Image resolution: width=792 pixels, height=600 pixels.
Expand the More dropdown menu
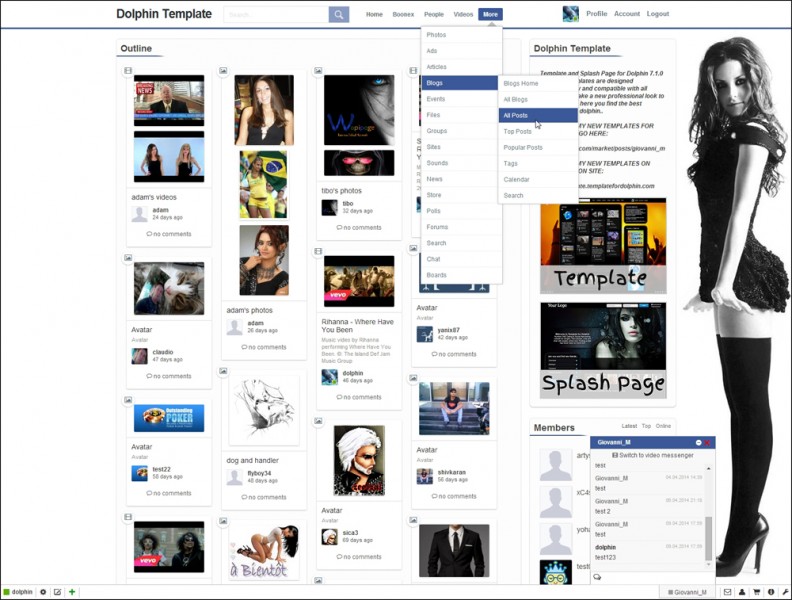490,15
